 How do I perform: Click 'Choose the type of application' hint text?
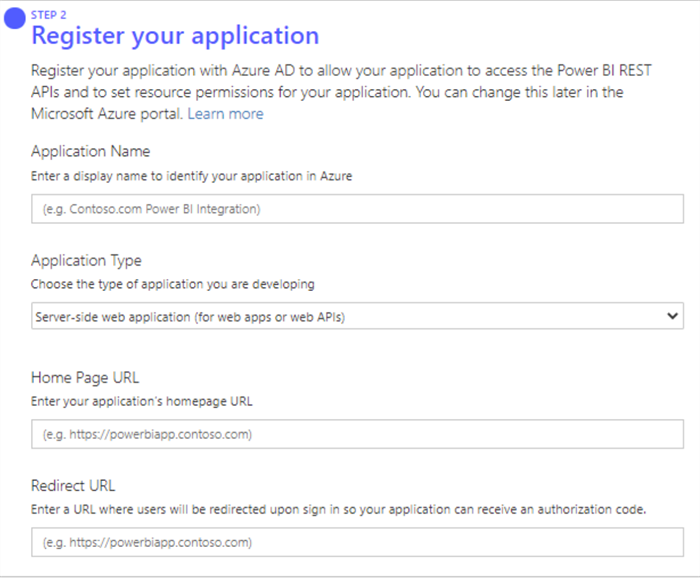[172, 284]
